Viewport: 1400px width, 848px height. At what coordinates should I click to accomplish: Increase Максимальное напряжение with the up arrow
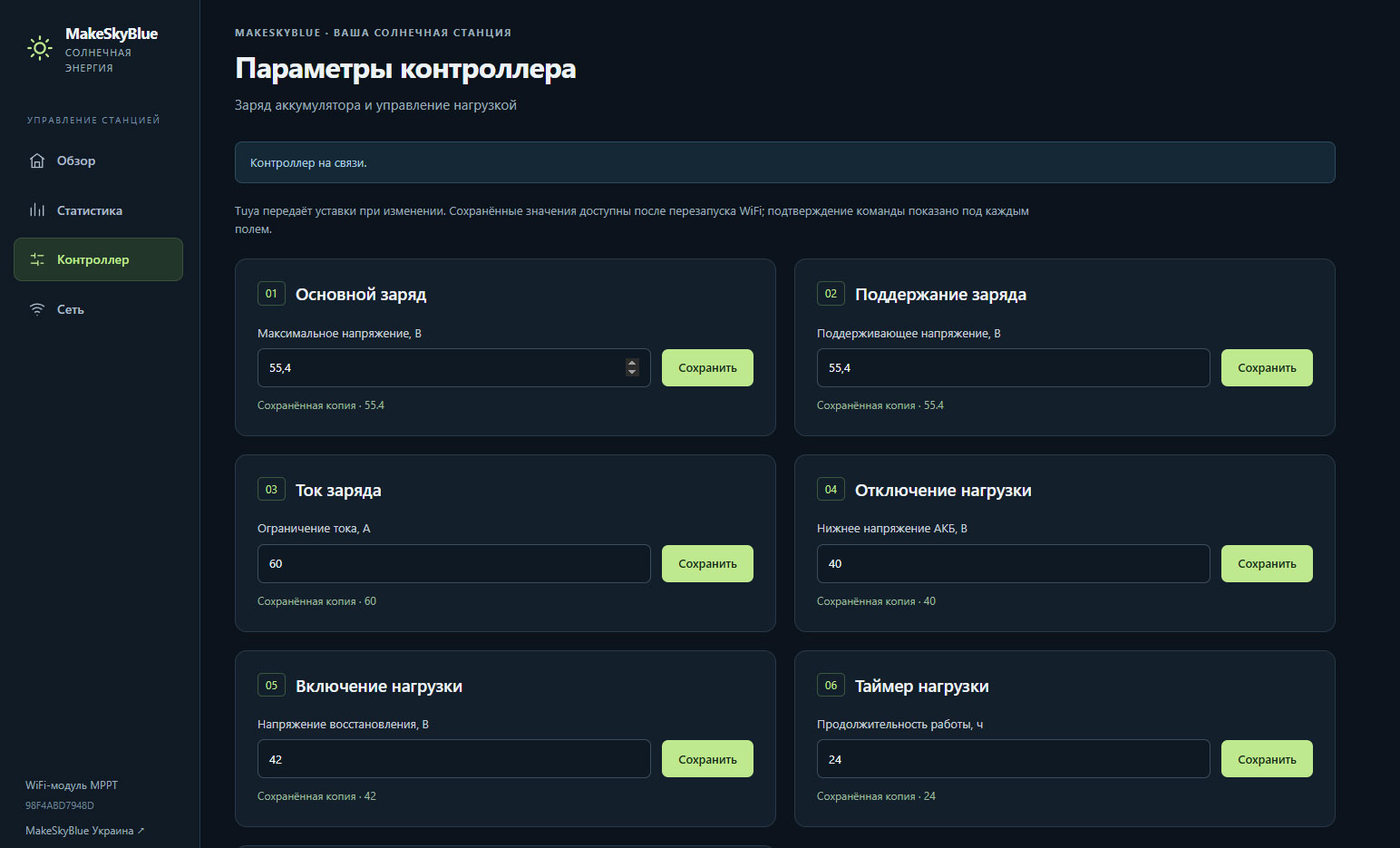coord(632,363)
